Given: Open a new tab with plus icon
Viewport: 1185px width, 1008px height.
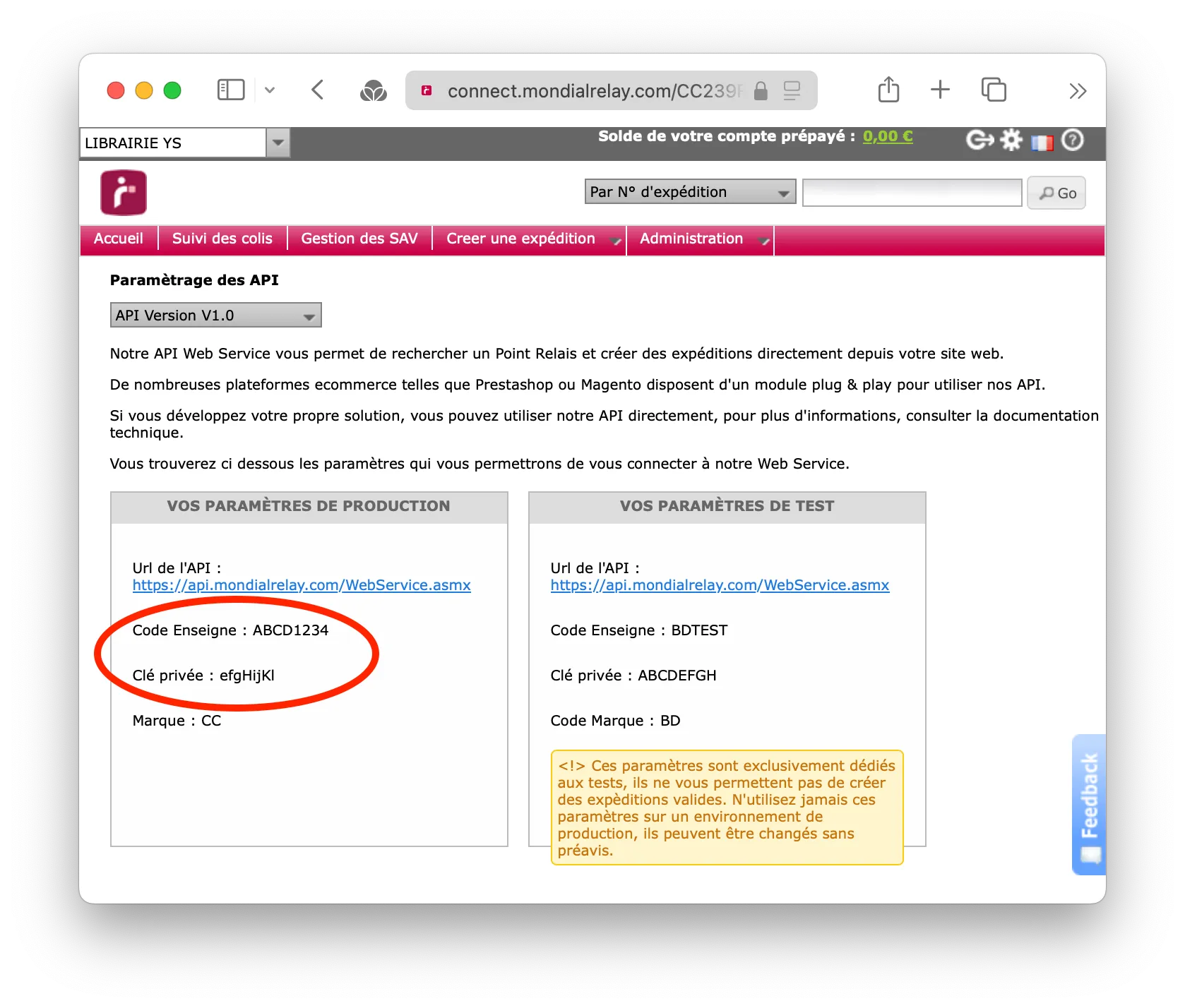Looking at the screenshot, I should coord(940,90).
